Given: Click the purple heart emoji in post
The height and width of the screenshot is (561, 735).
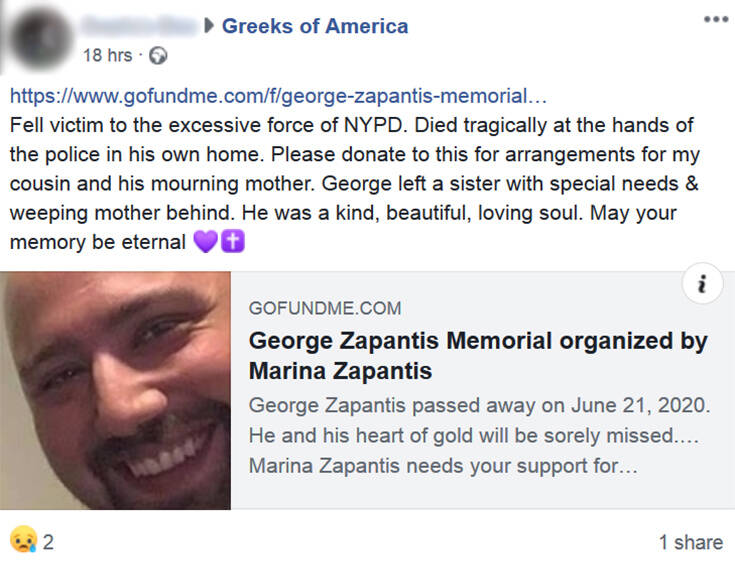Looking at the screenshot, I should [x=205, y=242].
